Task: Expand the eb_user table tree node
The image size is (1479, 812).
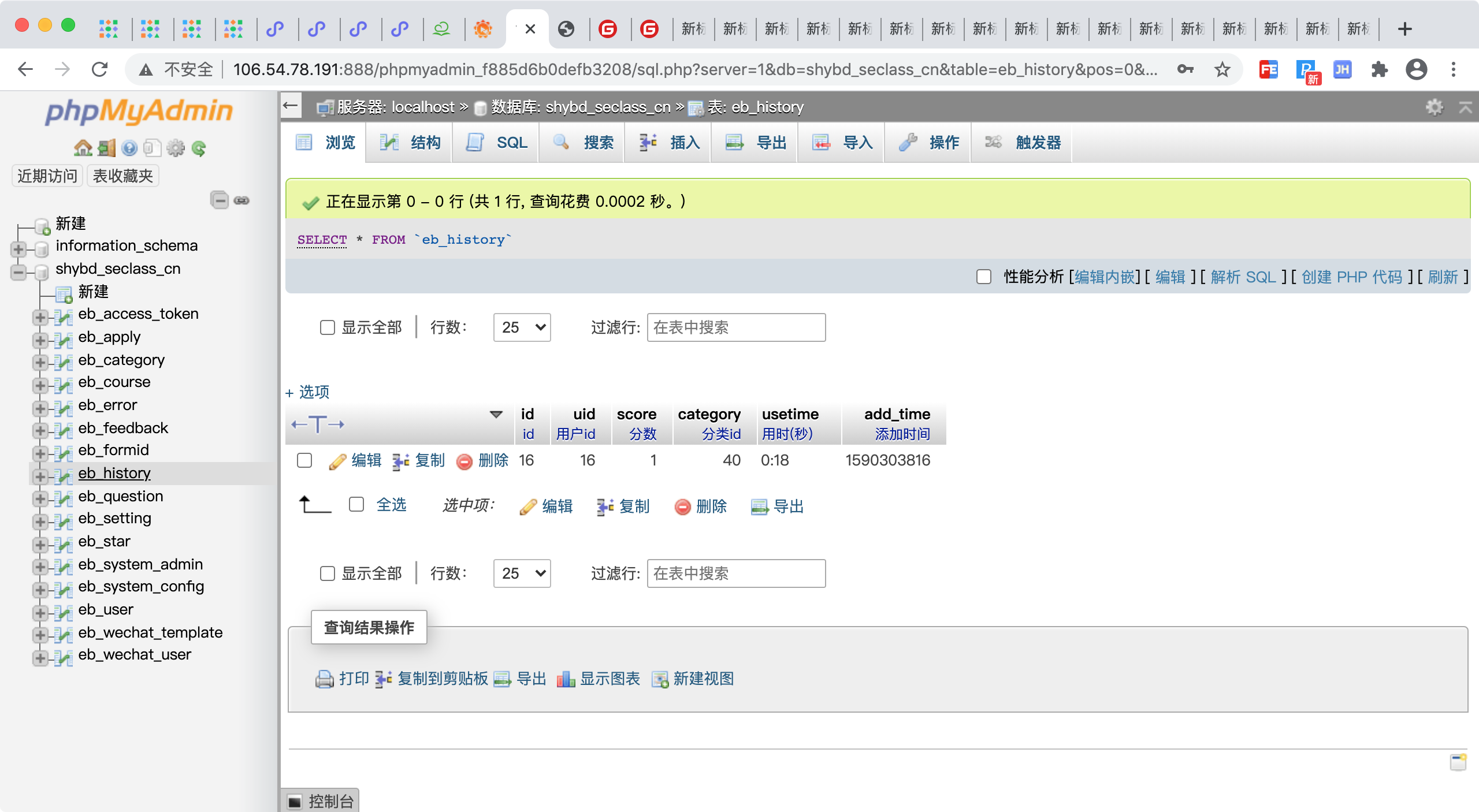Action: coord(40,612)
